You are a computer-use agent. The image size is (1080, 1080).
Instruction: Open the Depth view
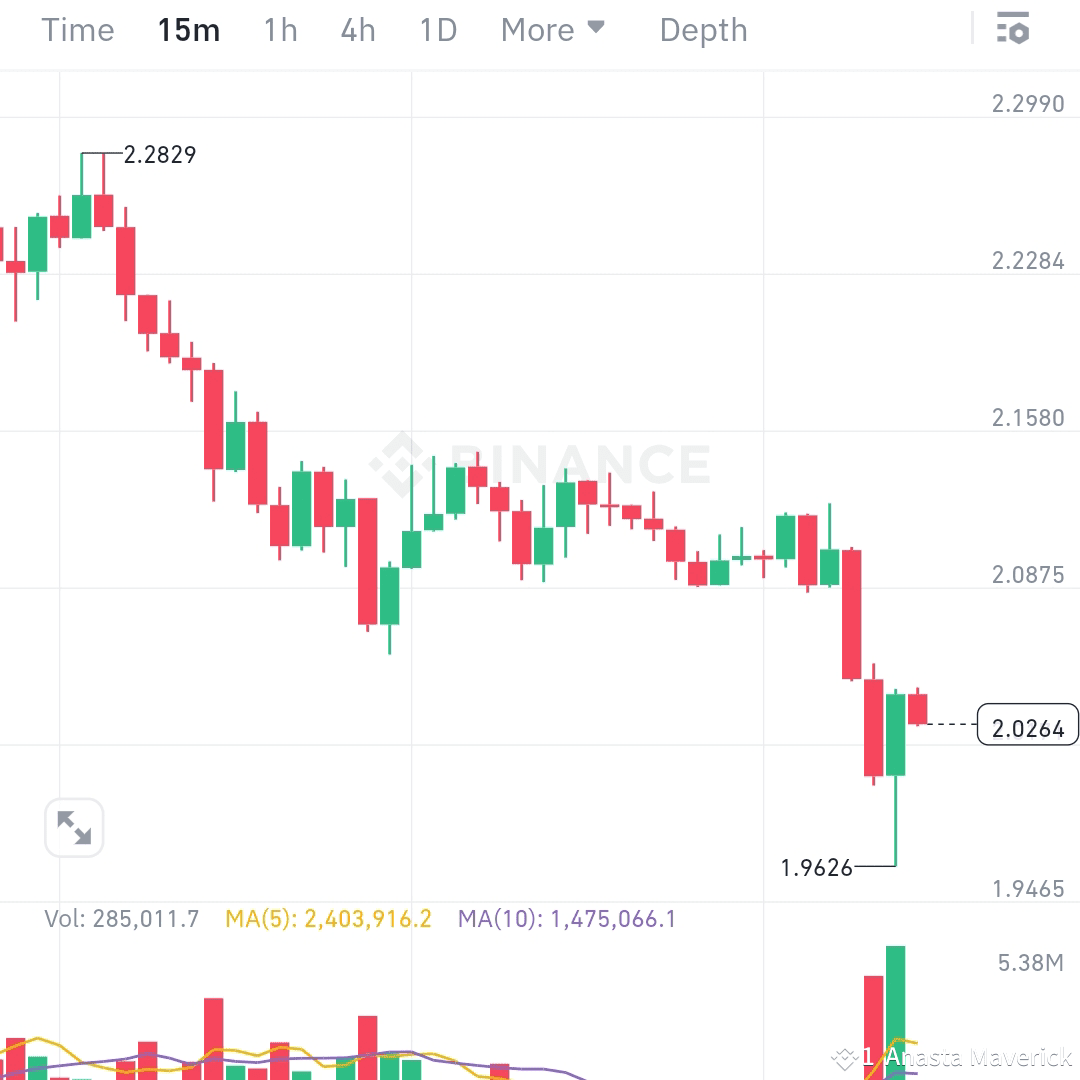[x=703, y=30]
